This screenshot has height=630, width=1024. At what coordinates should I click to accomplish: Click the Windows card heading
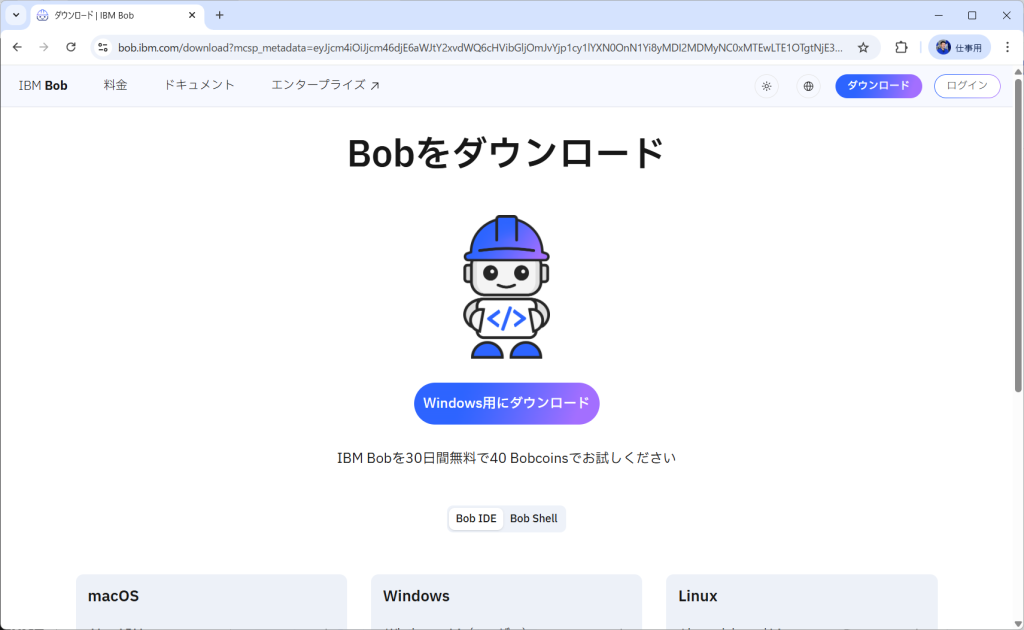pos(416,596)
